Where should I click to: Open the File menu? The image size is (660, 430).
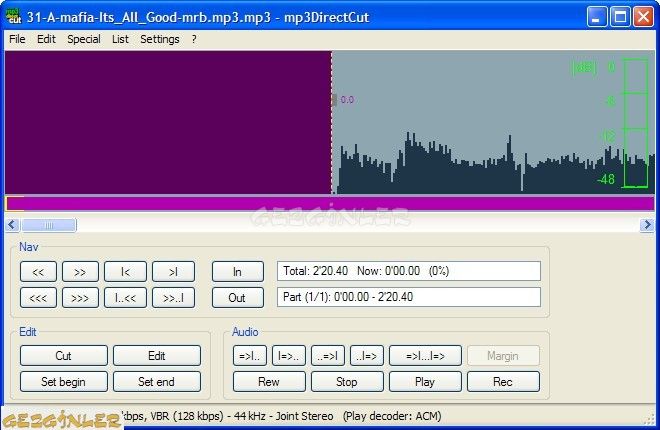tap(17, 40)
